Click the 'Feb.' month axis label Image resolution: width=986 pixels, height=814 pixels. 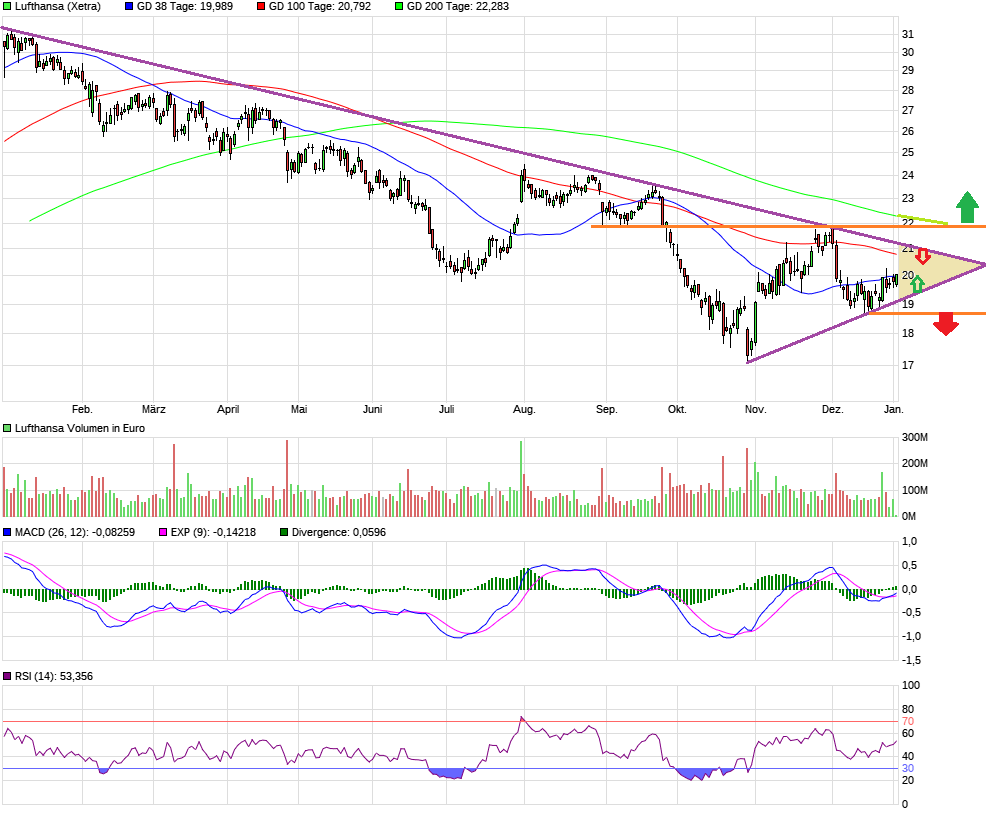tap(82, 410)
